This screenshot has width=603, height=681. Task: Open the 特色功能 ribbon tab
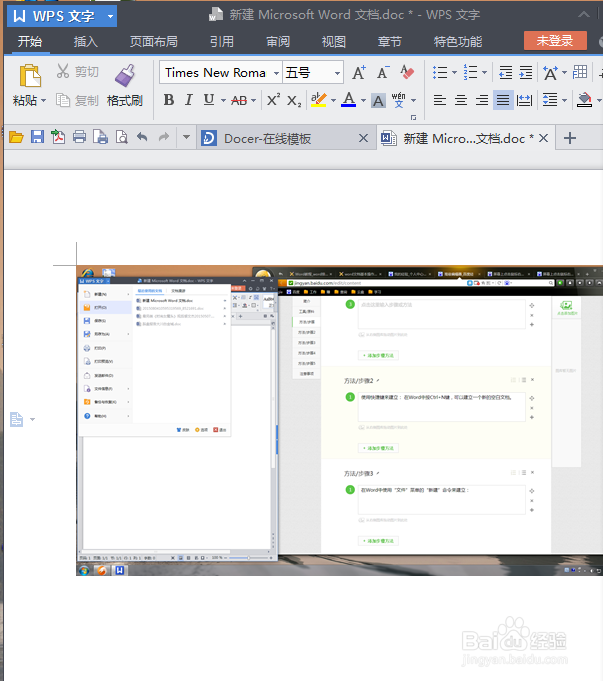tap(458, 42)
